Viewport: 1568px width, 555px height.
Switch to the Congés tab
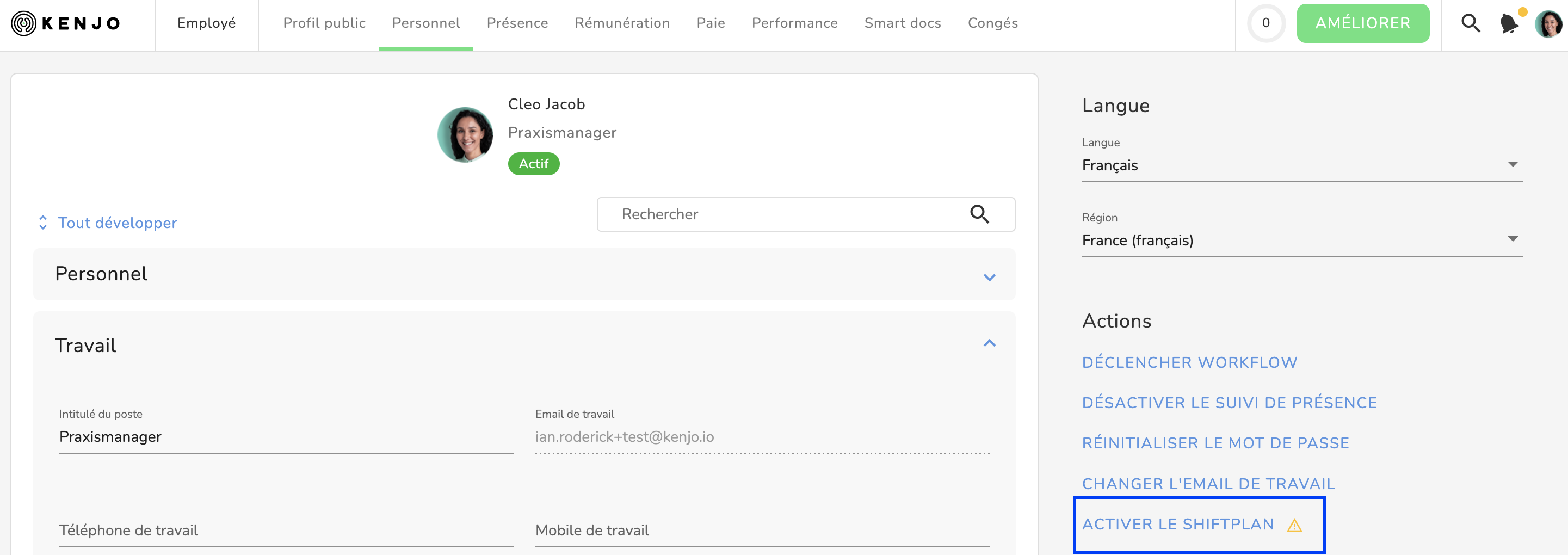point(993,23)
